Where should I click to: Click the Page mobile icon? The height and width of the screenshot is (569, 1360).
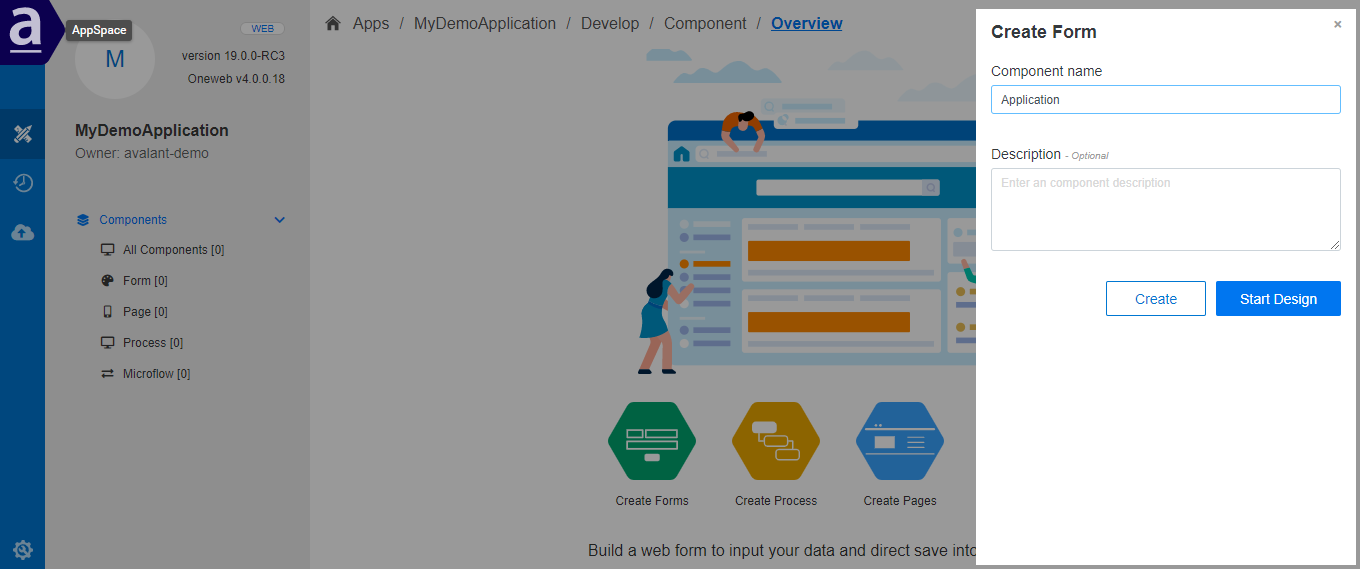108,312
